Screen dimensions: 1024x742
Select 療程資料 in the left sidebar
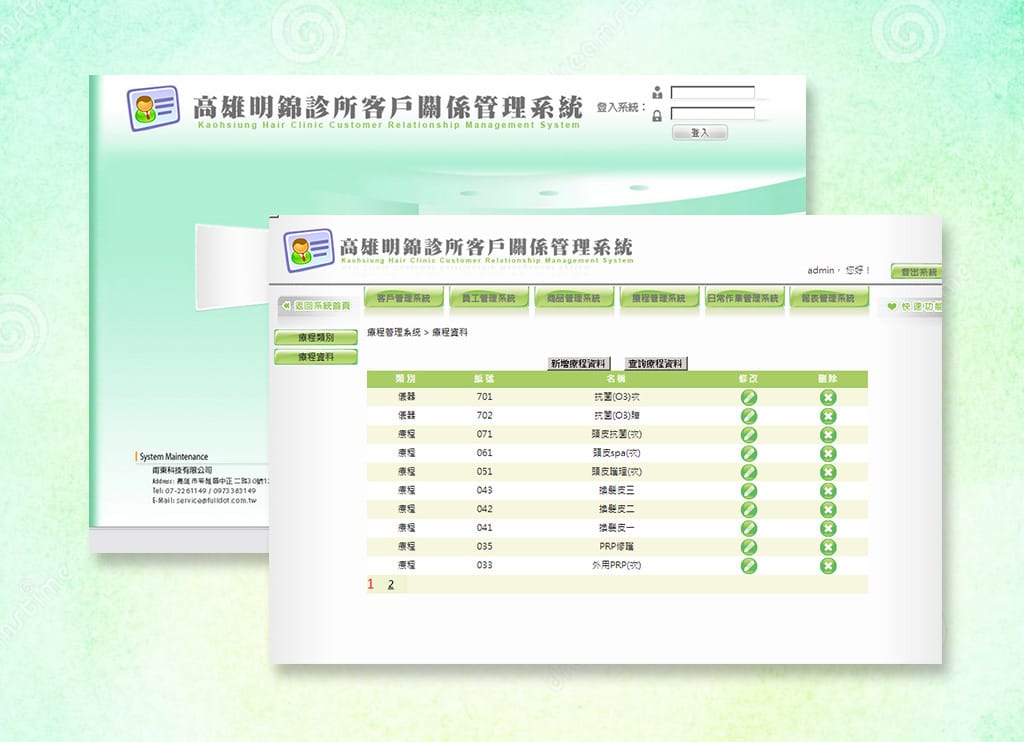(x=316, y=357)
